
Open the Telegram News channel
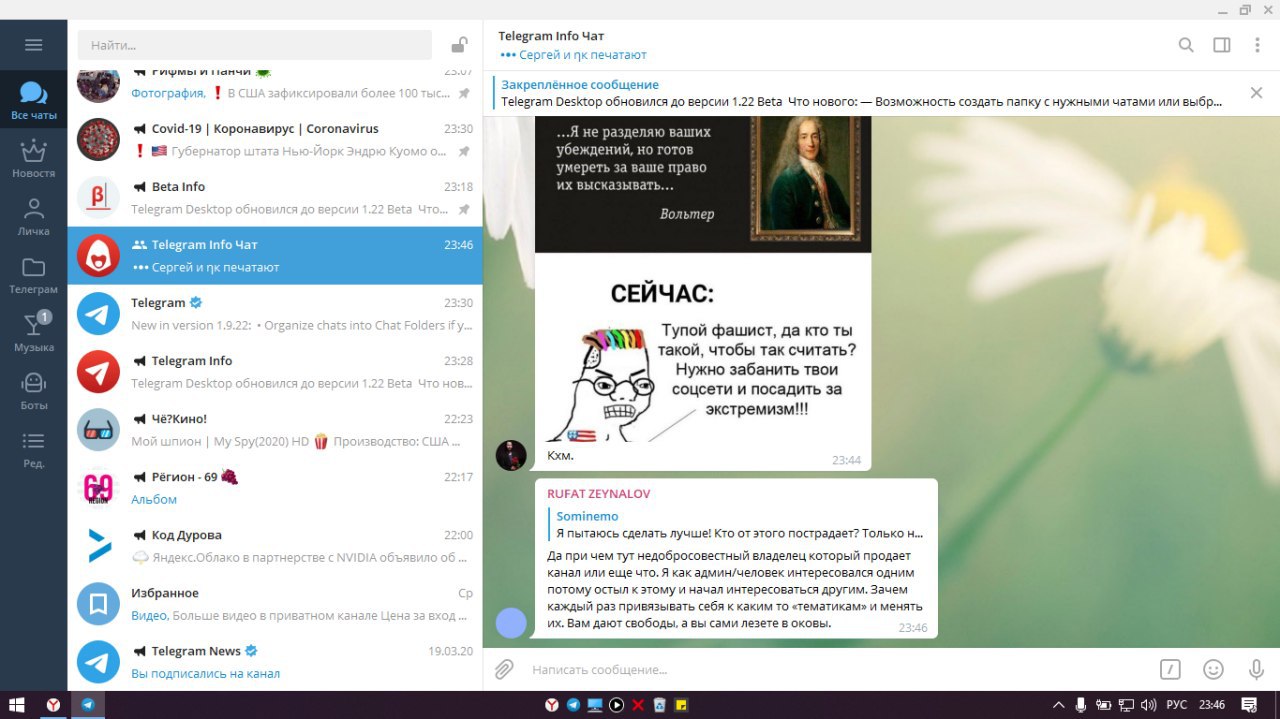(275, 662)
